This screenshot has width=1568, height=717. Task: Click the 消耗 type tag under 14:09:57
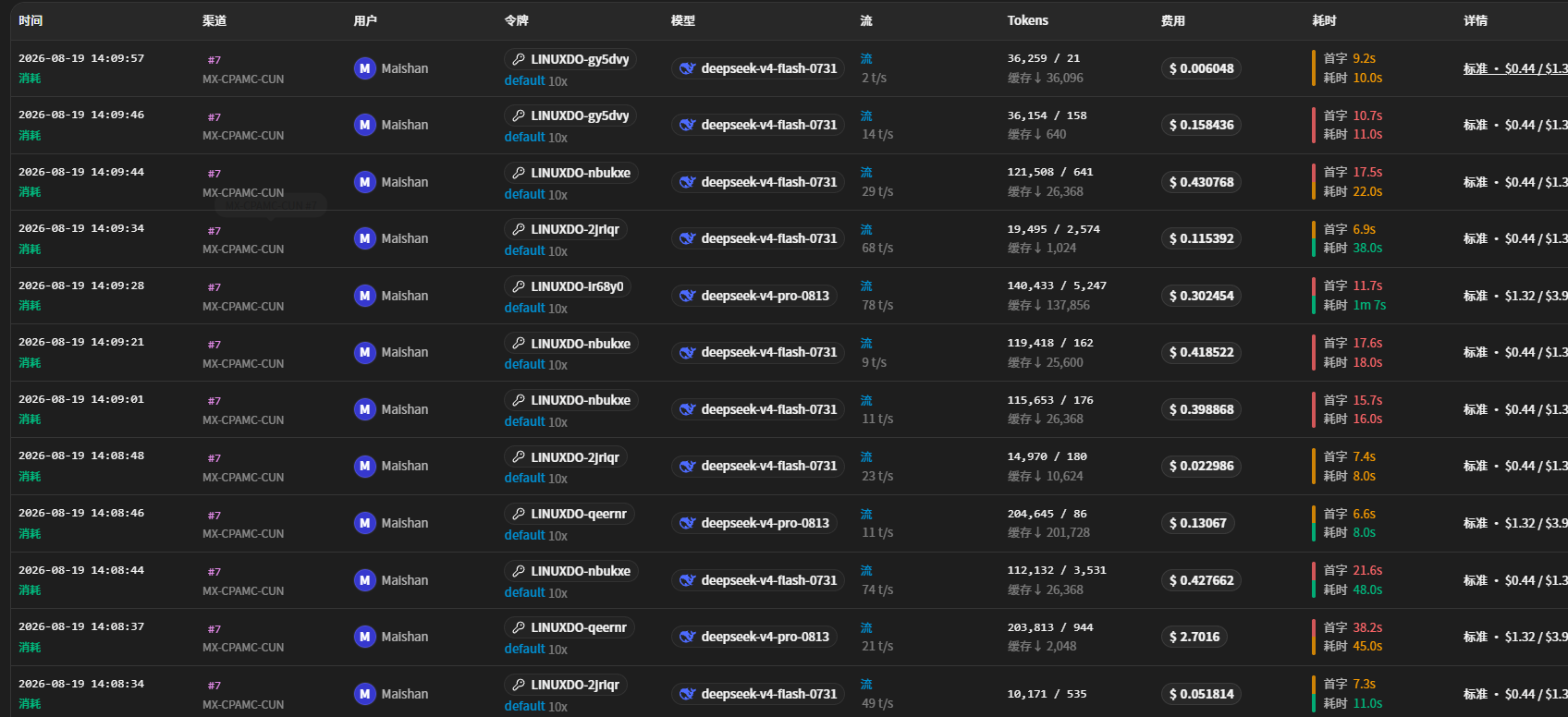point(30,79)
